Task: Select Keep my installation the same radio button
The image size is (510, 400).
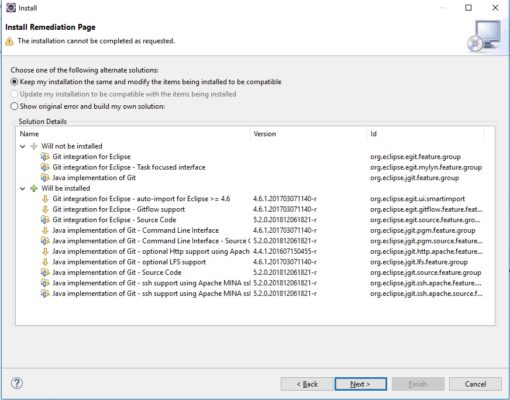Action: pyautogui.click(x=14, y=82)
